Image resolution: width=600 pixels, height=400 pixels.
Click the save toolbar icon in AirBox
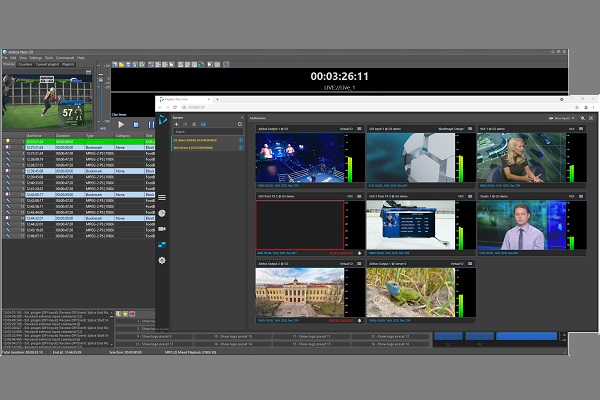coord(128,64)
